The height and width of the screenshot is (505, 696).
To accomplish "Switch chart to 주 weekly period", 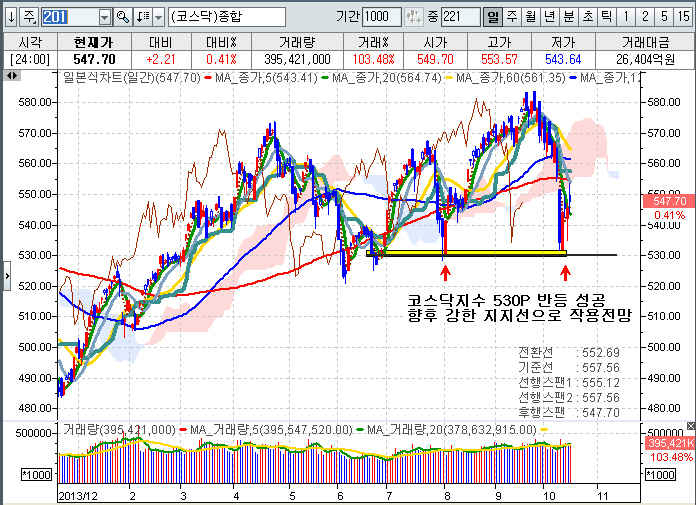I will click(511, 17).
